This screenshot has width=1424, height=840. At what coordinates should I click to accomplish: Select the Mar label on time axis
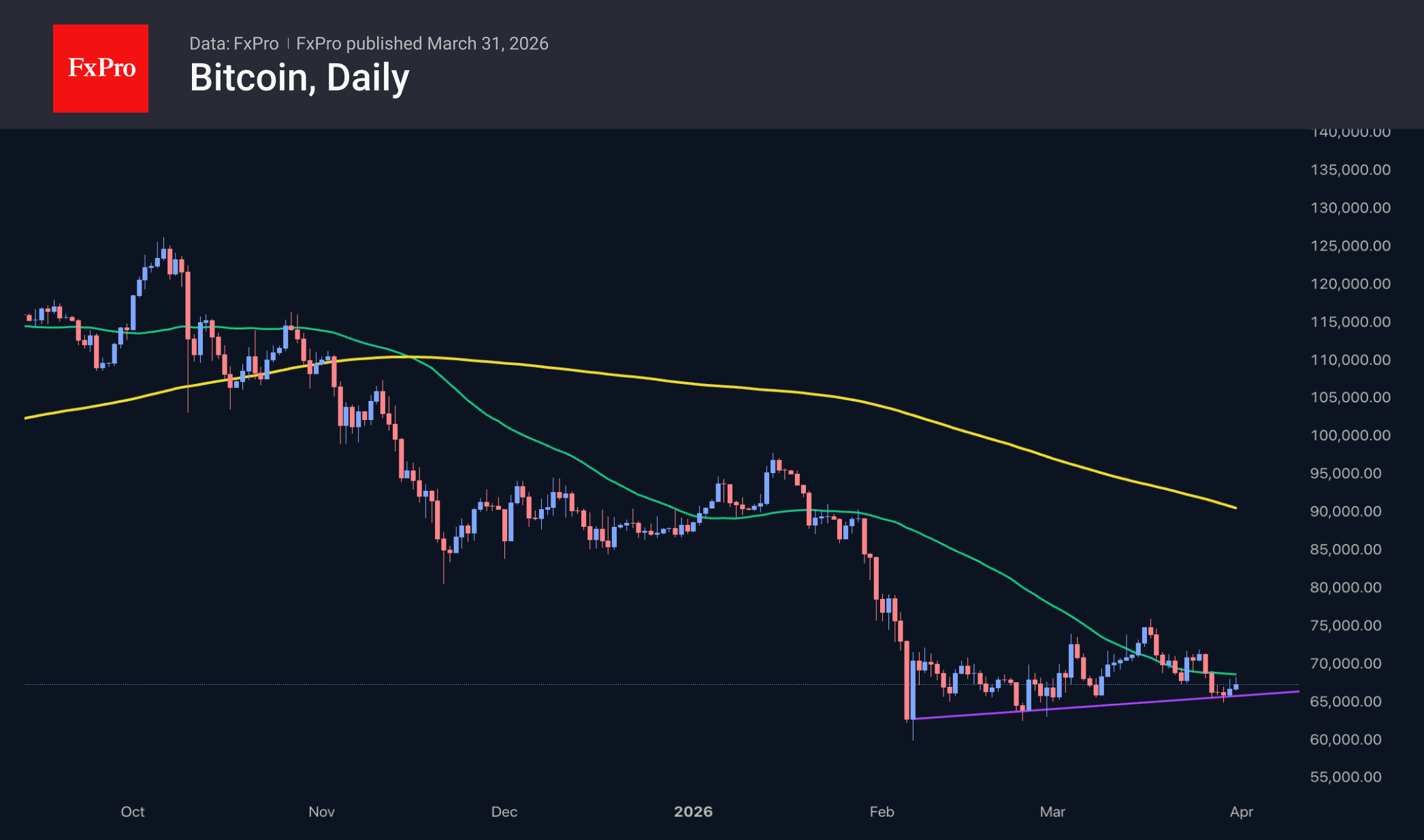coord(1052,811)
